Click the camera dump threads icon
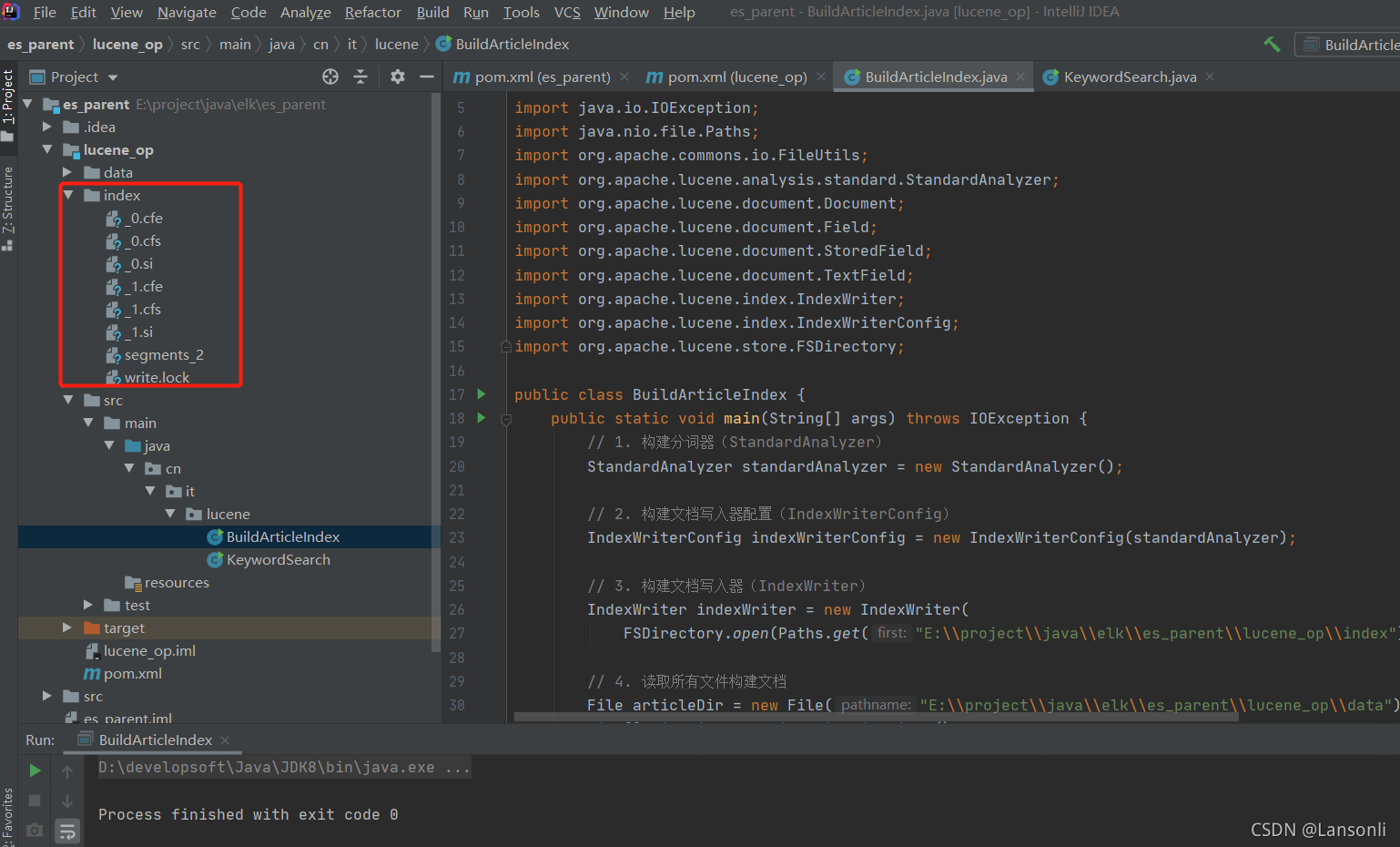Screen dimensions: 1400x847 [35, 830]
